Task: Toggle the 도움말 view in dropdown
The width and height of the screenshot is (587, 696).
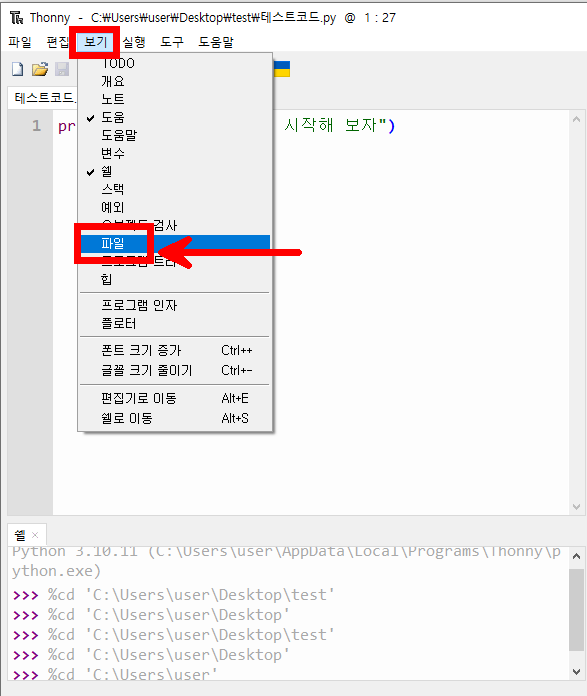Action: (175, 135)
